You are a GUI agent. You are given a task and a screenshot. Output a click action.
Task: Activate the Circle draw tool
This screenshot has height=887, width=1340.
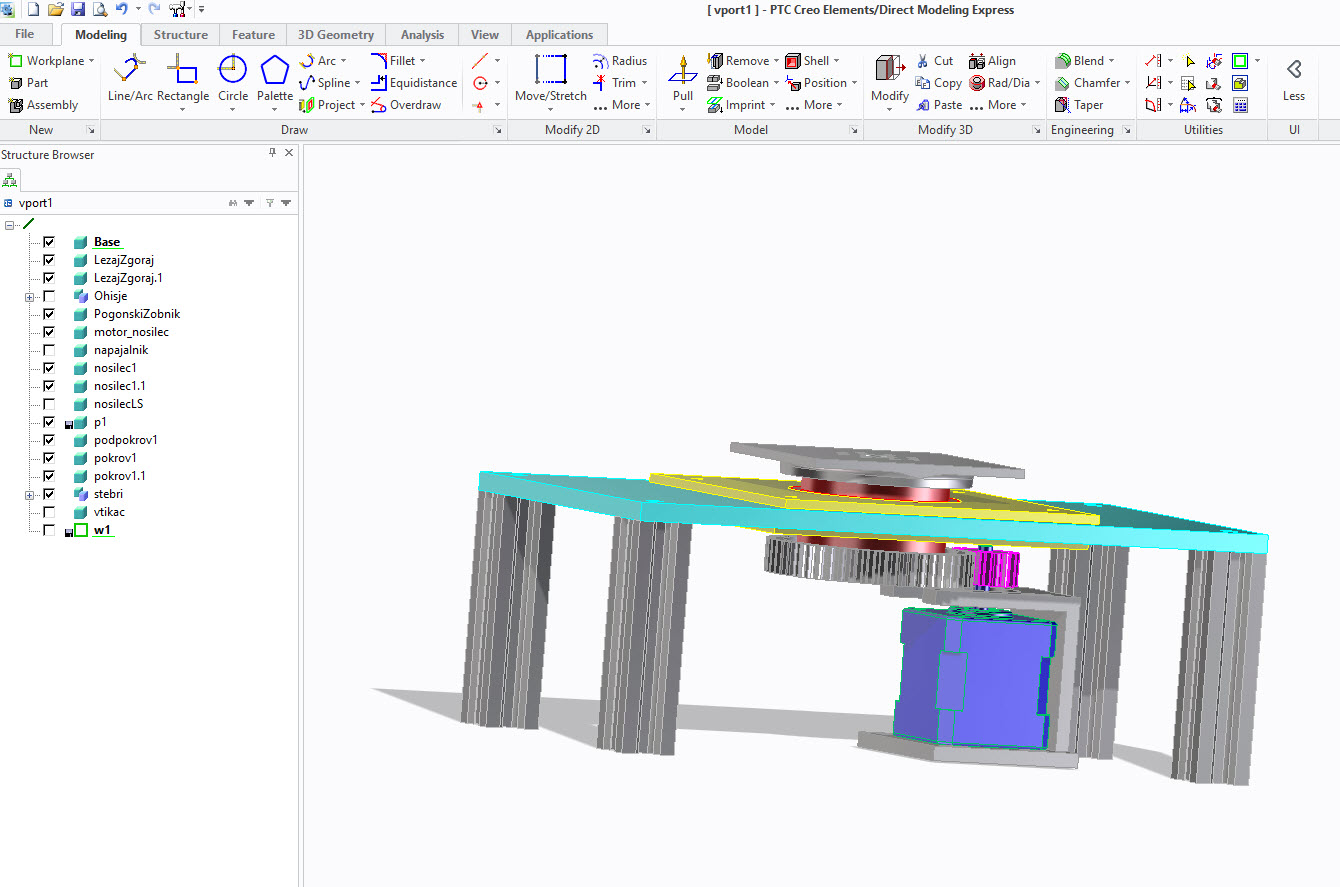233,78
